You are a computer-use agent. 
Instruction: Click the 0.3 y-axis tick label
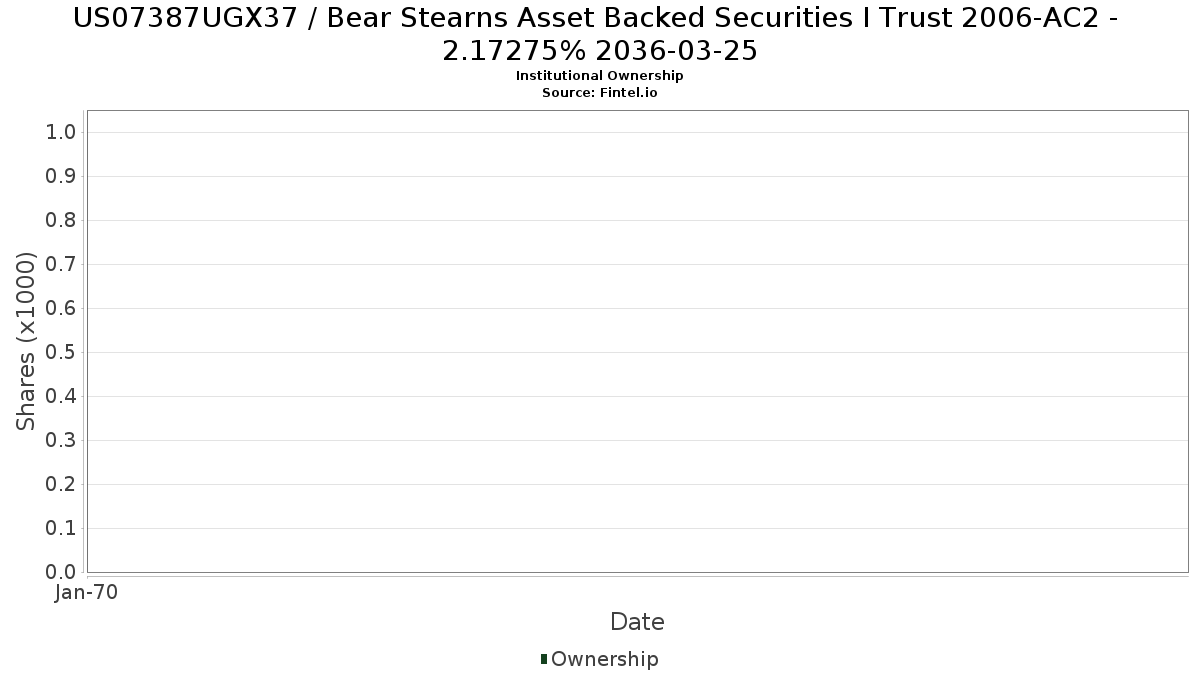[x=61, y=441]
